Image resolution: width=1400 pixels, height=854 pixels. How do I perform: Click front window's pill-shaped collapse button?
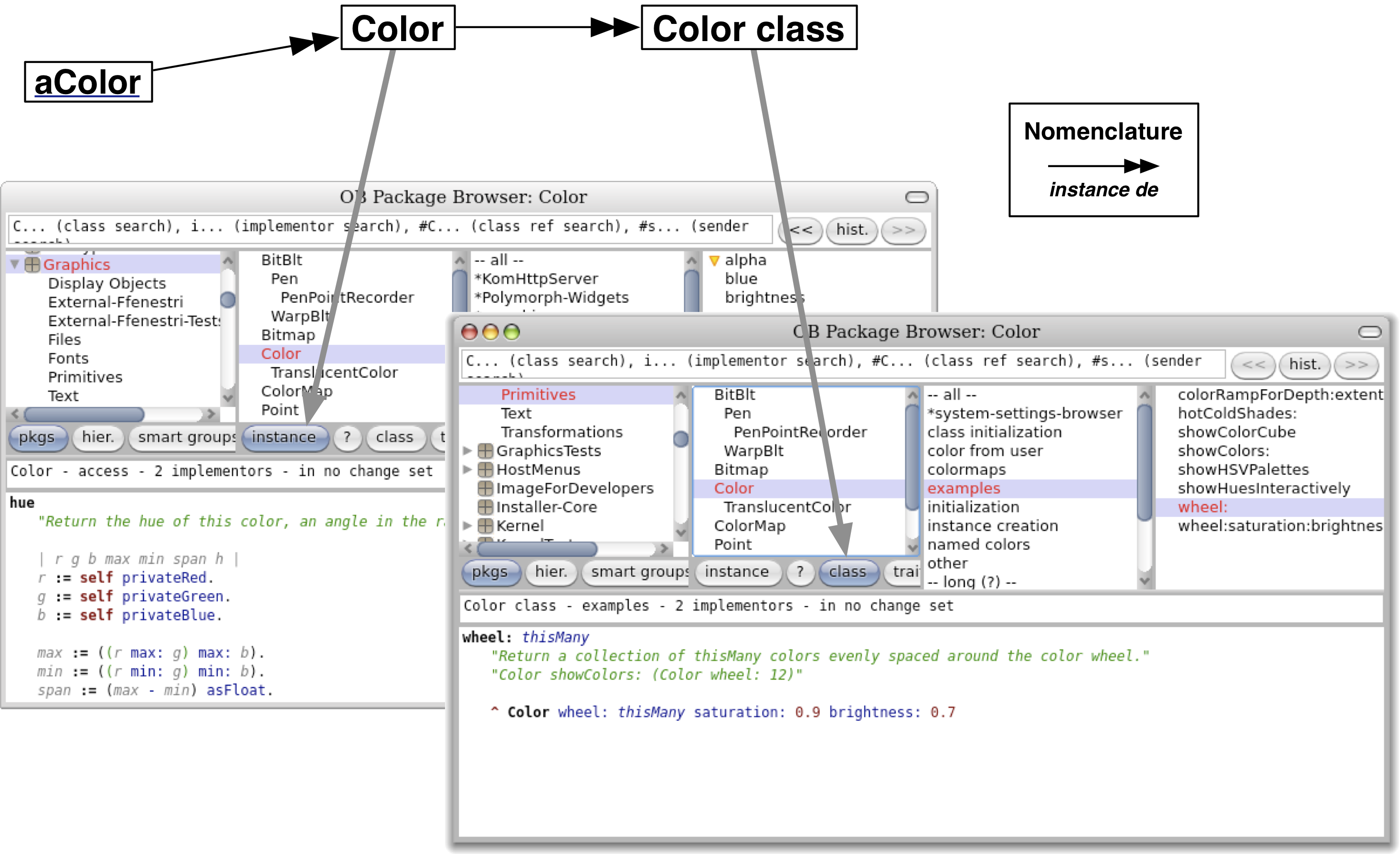pyautogui.click(x=1369, y=332)
